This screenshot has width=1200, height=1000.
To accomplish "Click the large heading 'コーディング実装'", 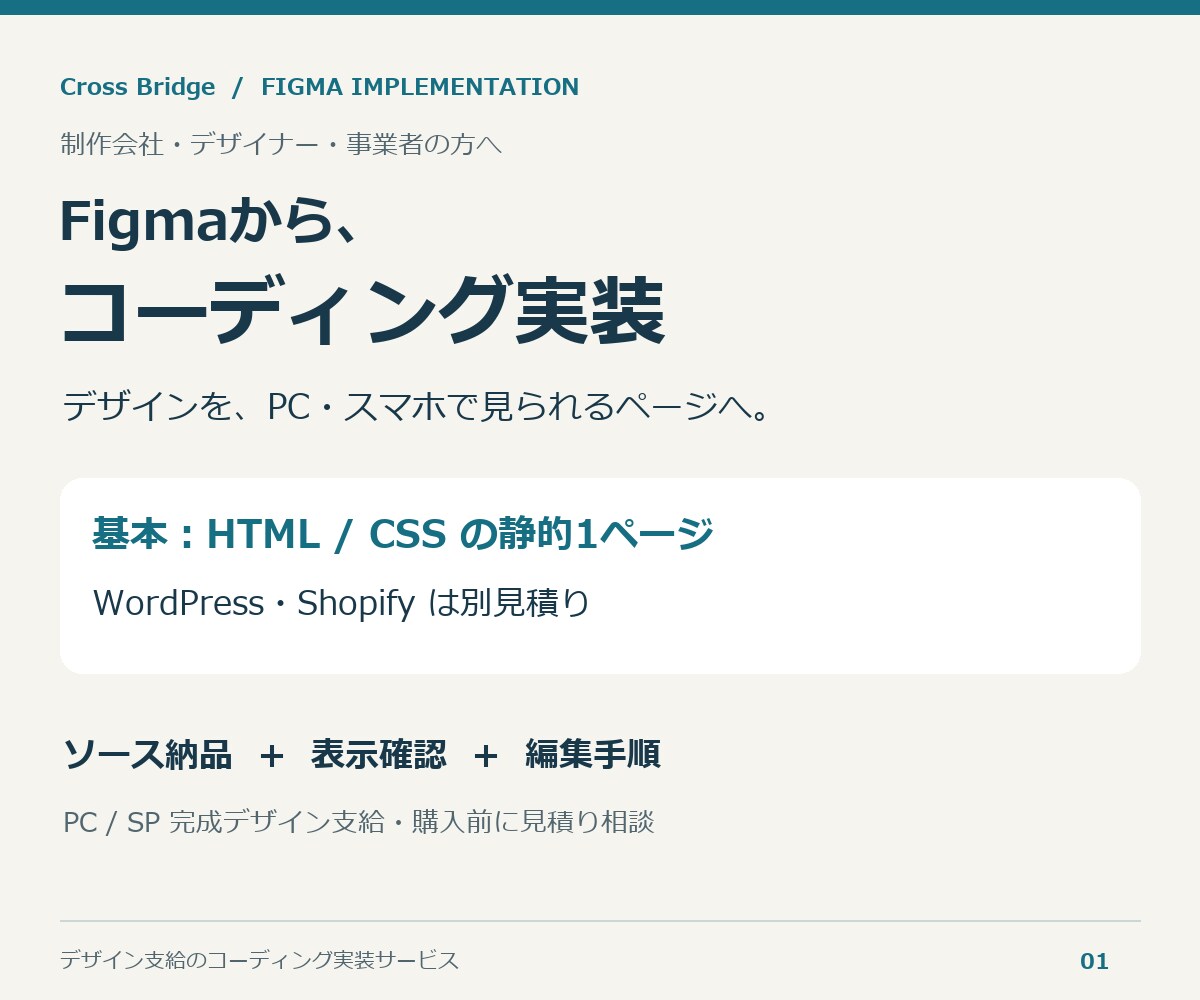I will tap(362, 312).
